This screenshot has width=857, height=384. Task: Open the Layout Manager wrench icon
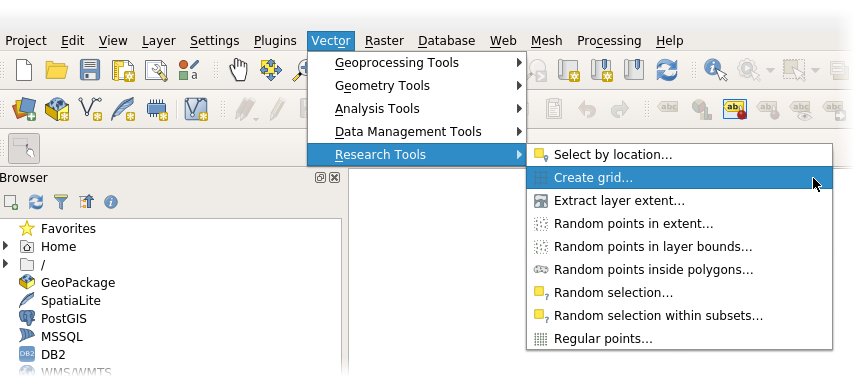(156, 71)
